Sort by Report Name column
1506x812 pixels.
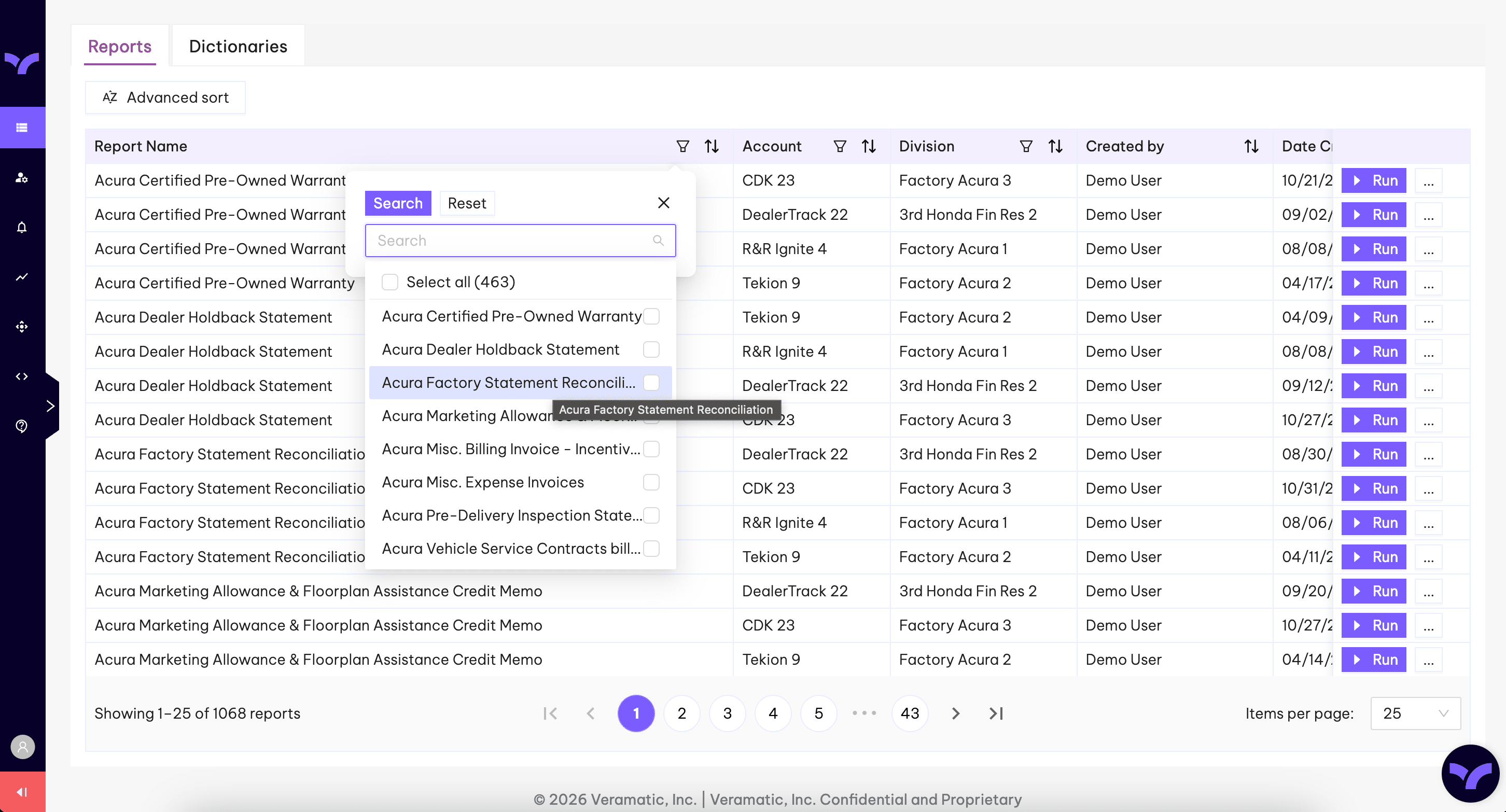(x=712, y=146)
